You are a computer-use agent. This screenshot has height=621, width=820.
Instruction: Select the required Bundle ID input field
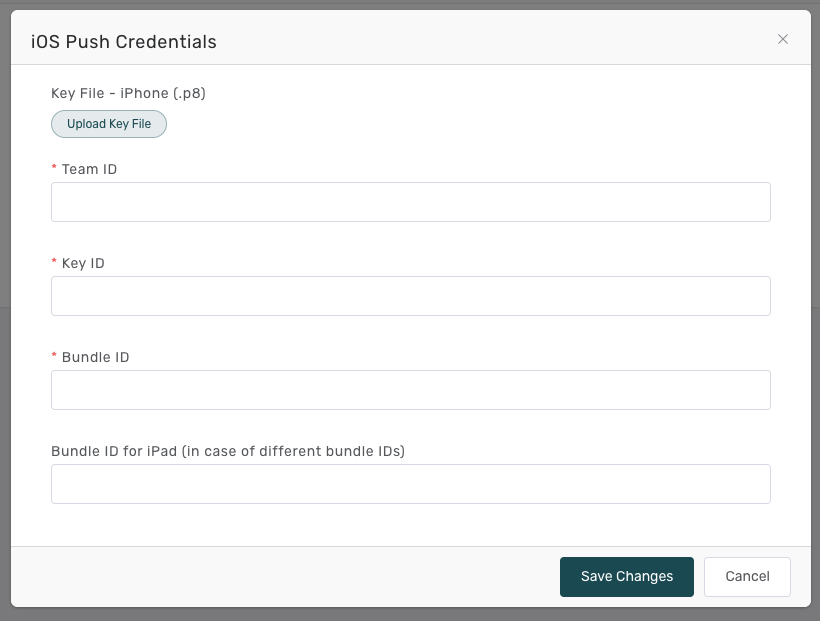(x=410, y=390)
